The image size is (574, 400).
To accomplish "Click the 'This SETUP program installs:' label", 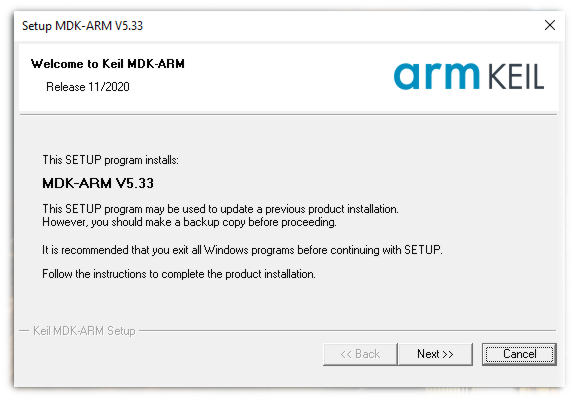I will 111,160.
